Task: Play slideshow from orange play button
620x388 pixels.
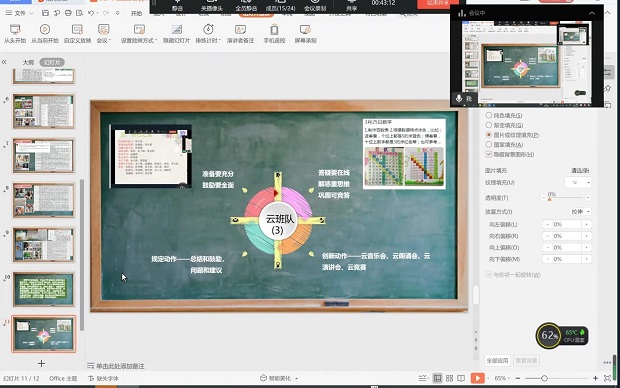Action: tap(478, 379)
